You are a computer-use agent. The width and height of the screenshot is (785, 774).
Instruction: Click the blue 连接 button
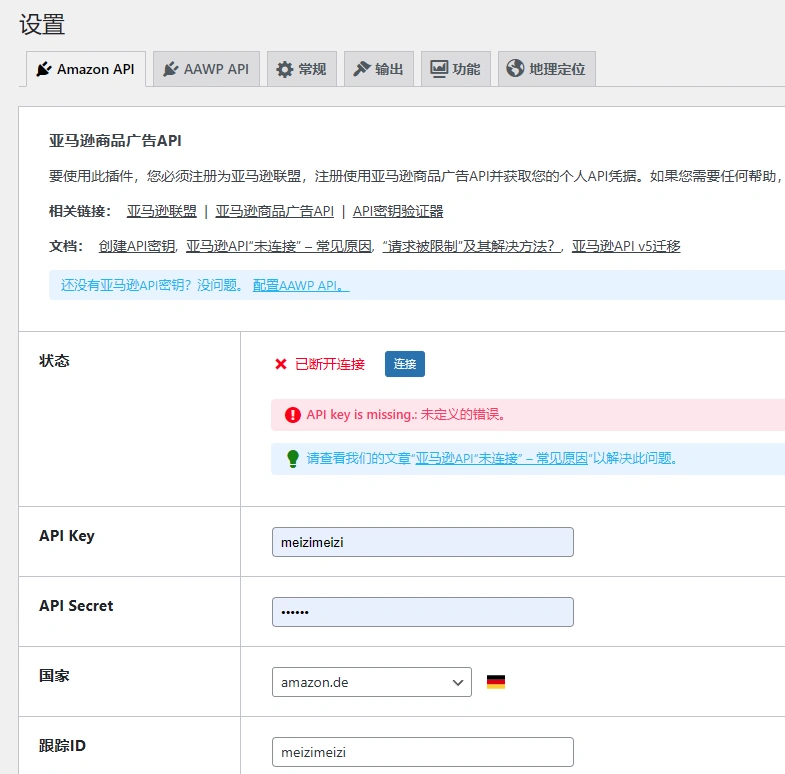pyautogui.click(x=405, y=364)
